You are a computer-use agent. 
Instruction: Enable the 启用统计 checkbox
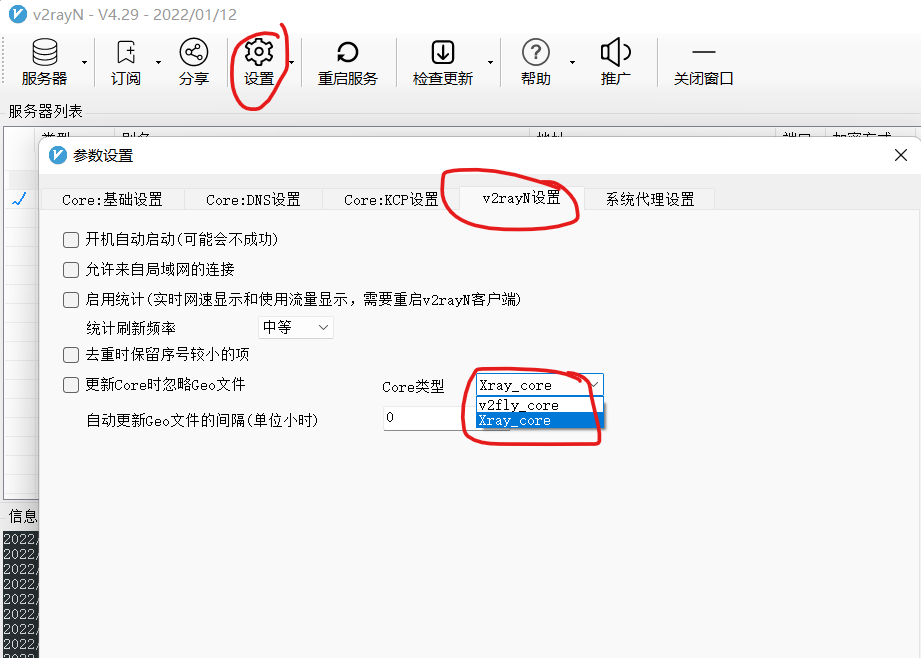pyautogui.click(x=71, y=300)
